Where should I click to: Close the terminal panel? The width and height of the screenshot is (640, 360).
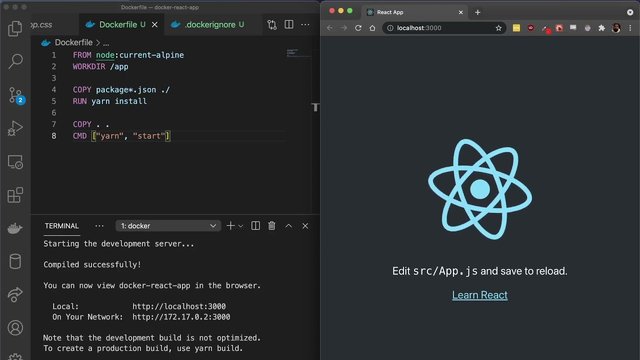pyautogui.click(x=305, y=226)
